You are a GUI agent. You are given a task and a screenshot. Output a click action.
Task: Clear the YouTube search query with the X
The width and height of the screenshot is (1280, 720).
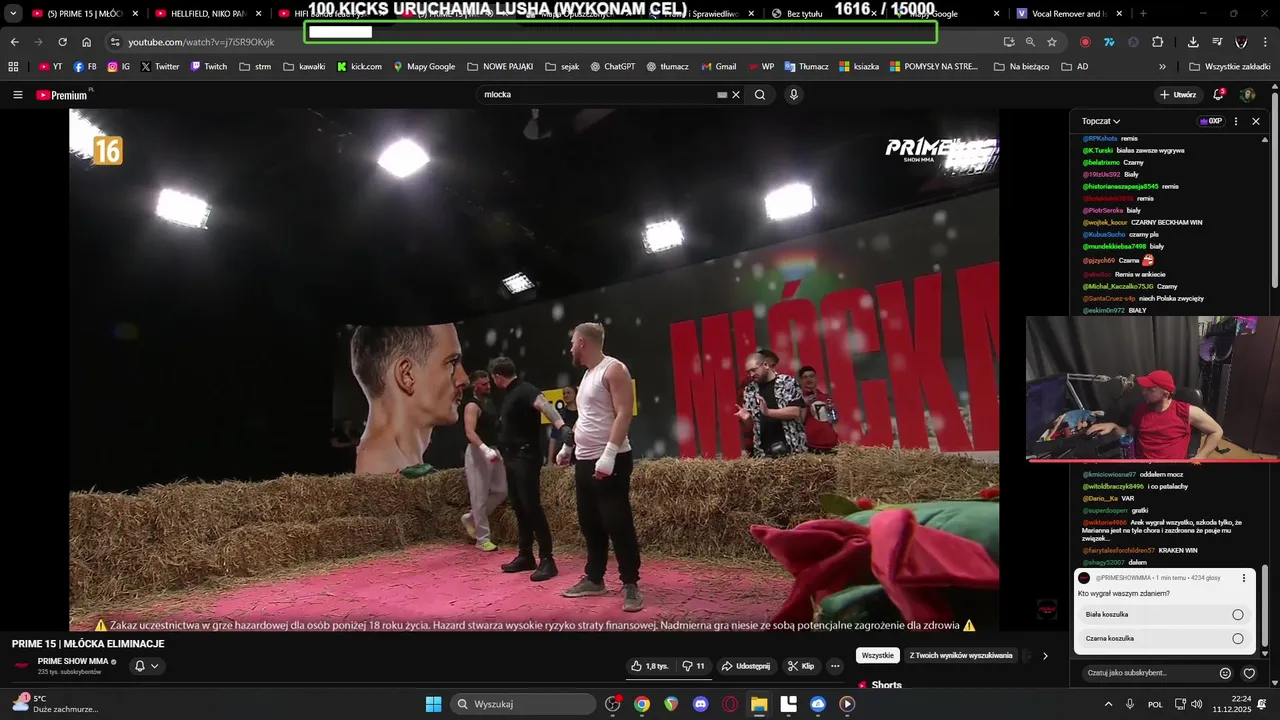tap(736, 95)
